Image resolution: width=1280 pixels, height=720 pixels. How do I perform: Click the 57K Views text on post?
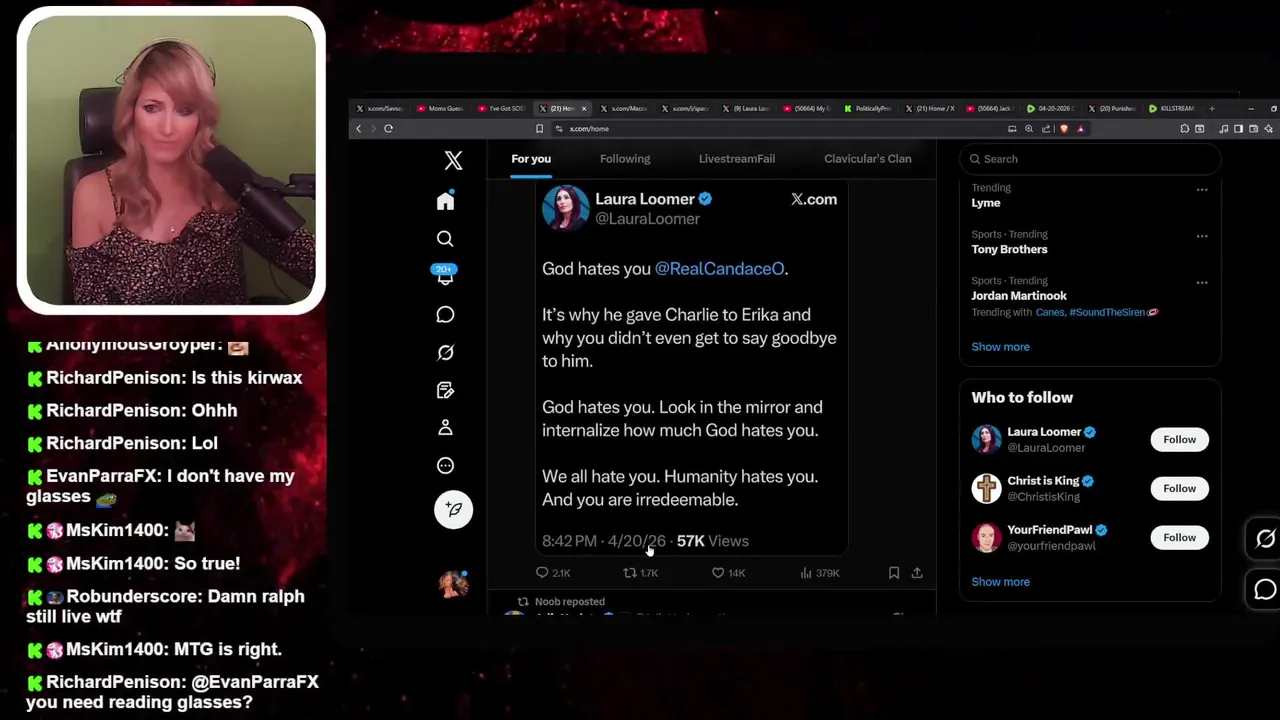pos(712,541)
